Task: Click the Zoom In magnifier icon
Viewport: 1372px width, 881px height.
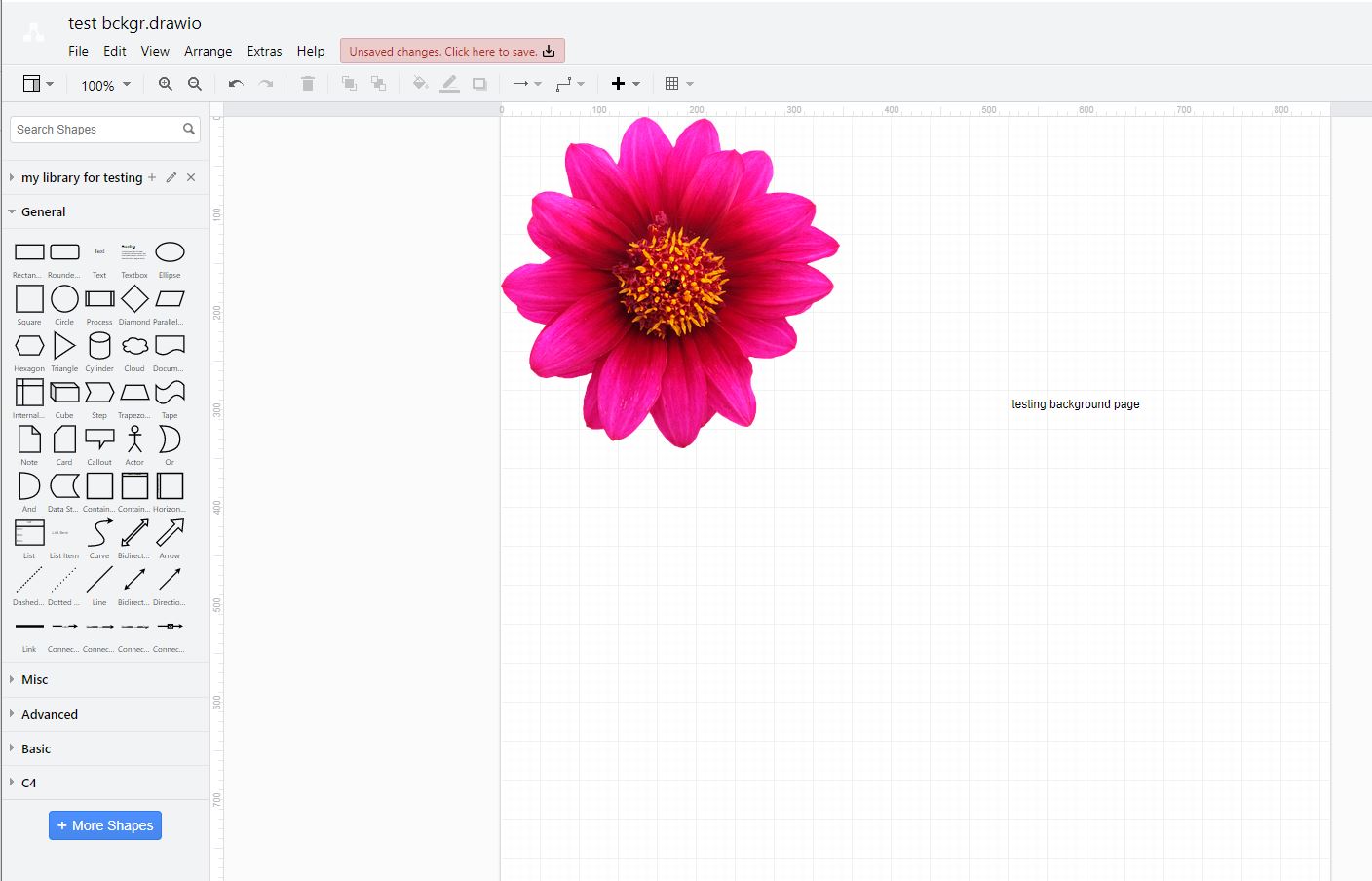Action: 166,84
